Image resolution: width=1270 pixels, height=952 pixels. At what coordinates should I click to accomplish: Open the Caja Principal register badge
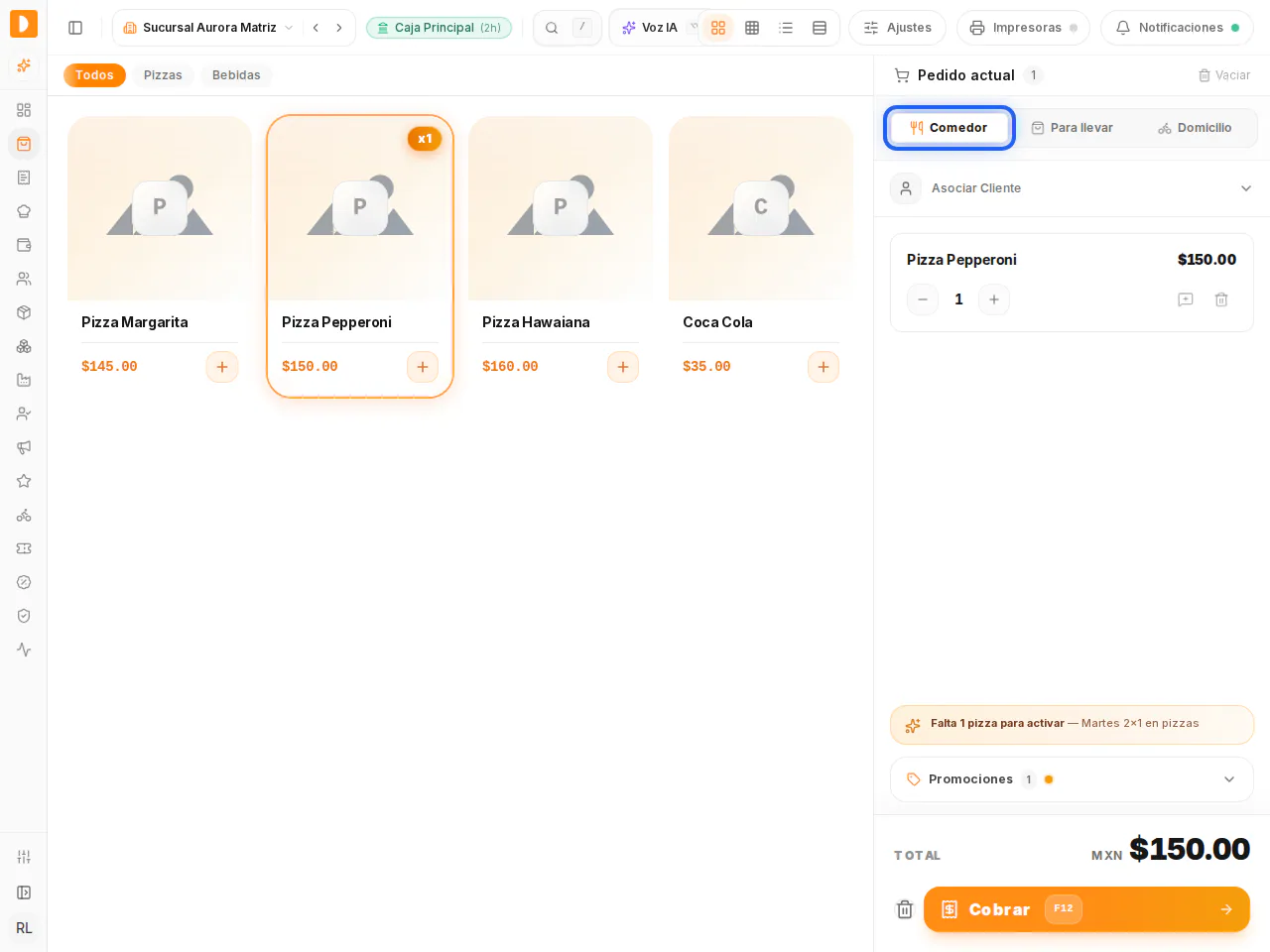(x=439, y=28)
